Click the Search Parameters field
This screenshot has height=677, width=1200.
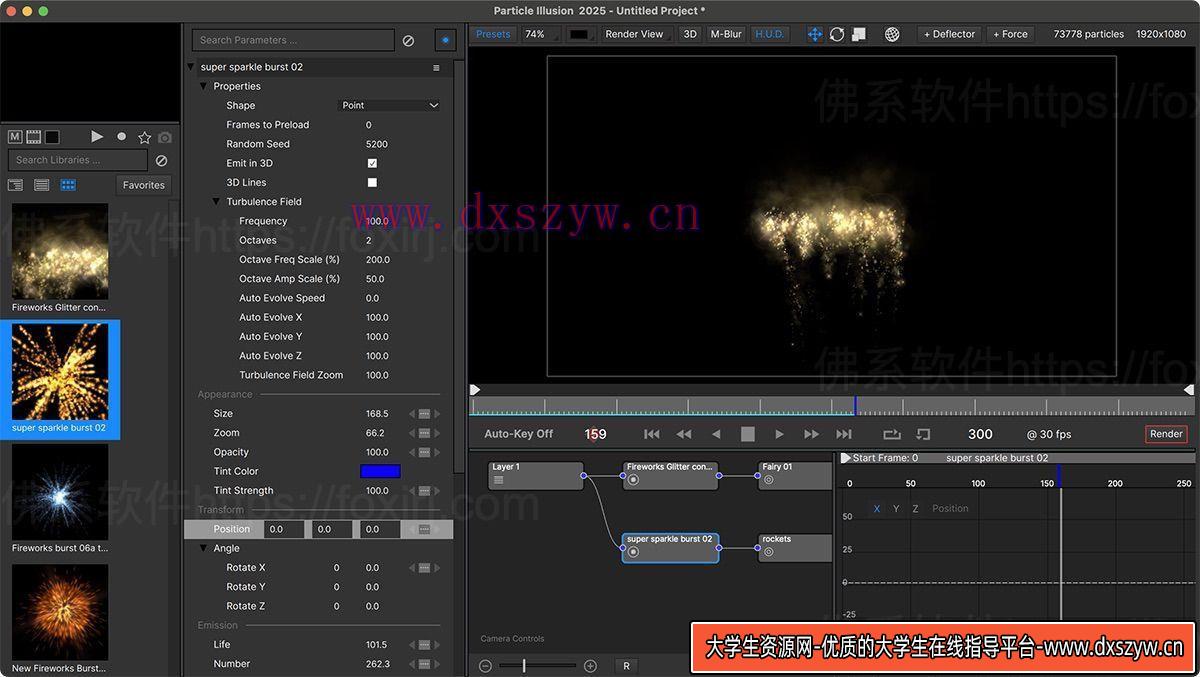[293, 40]
